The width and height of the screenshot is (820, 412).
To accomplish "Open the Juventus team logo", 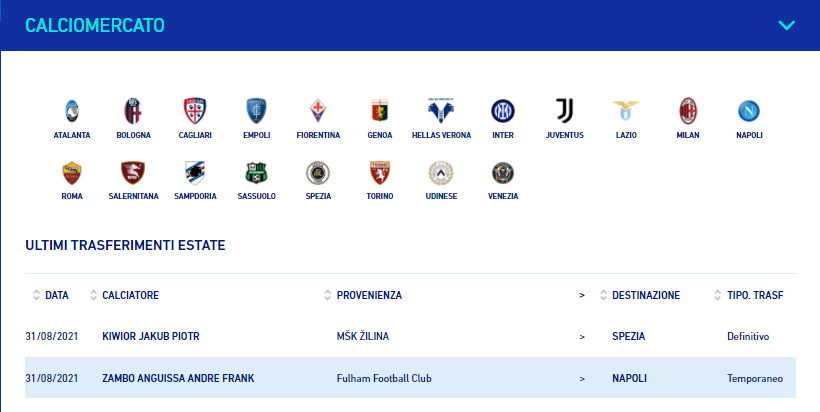I will tap(564, 111).
